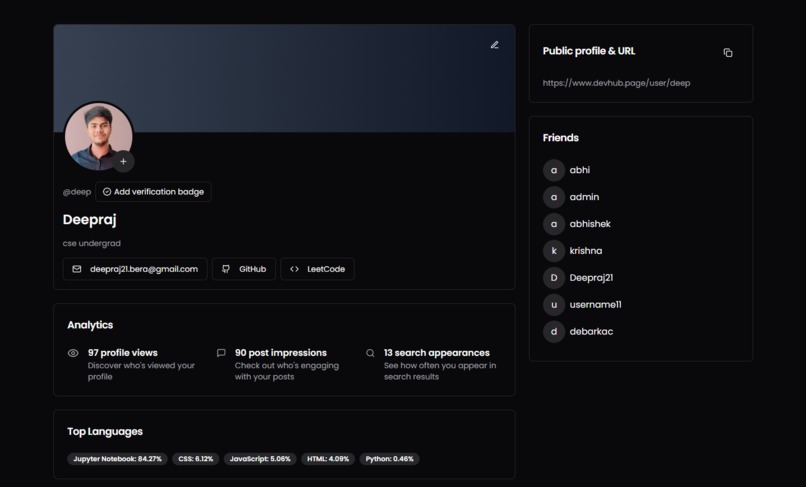Viewport: 806px width, 487px height.
Task: Open friend debarkac's avatar
Action: click(554, 332)
